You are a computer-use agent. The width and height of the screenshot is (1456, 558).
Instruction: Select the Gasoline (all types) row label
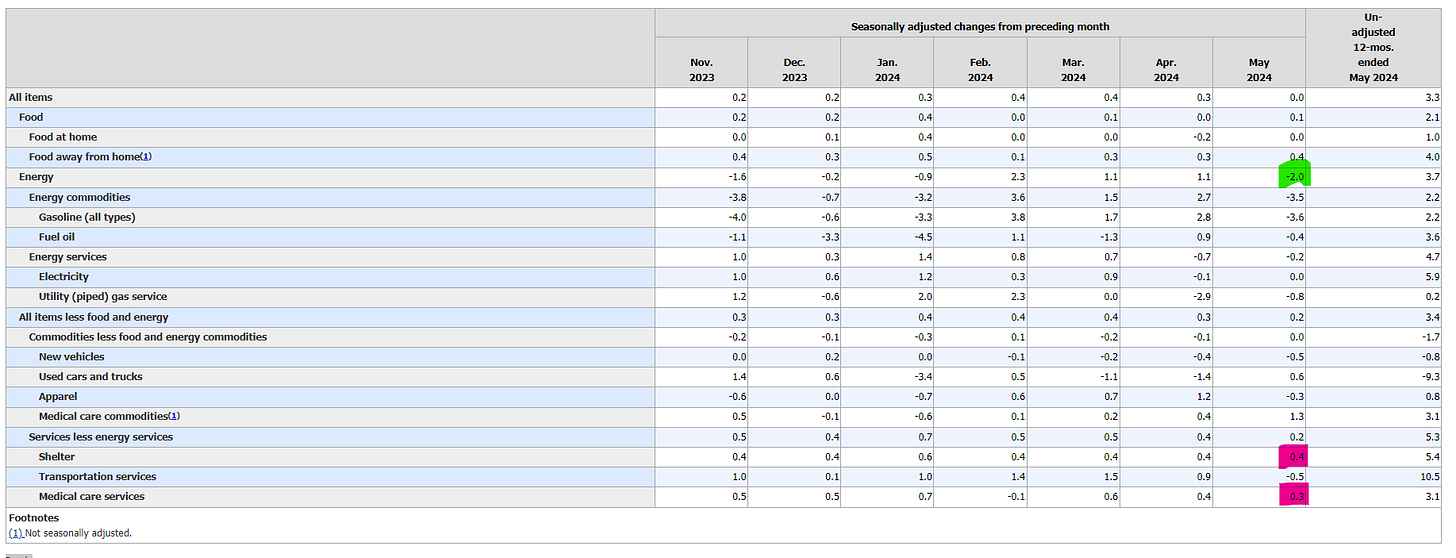pyautogui.click(x=87, y=217)
